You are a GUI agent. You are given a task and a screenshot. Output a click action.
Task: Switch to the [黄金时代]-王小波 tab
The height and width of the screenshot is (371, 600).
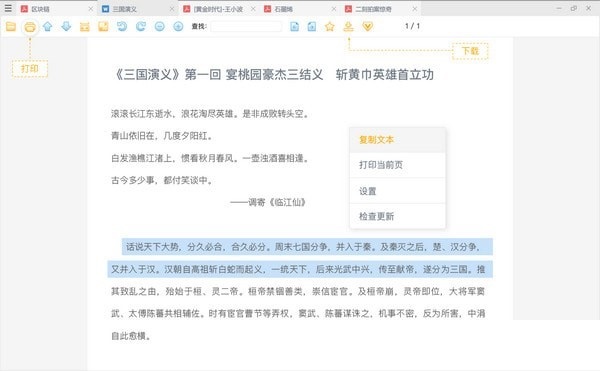tap(218, 9)
